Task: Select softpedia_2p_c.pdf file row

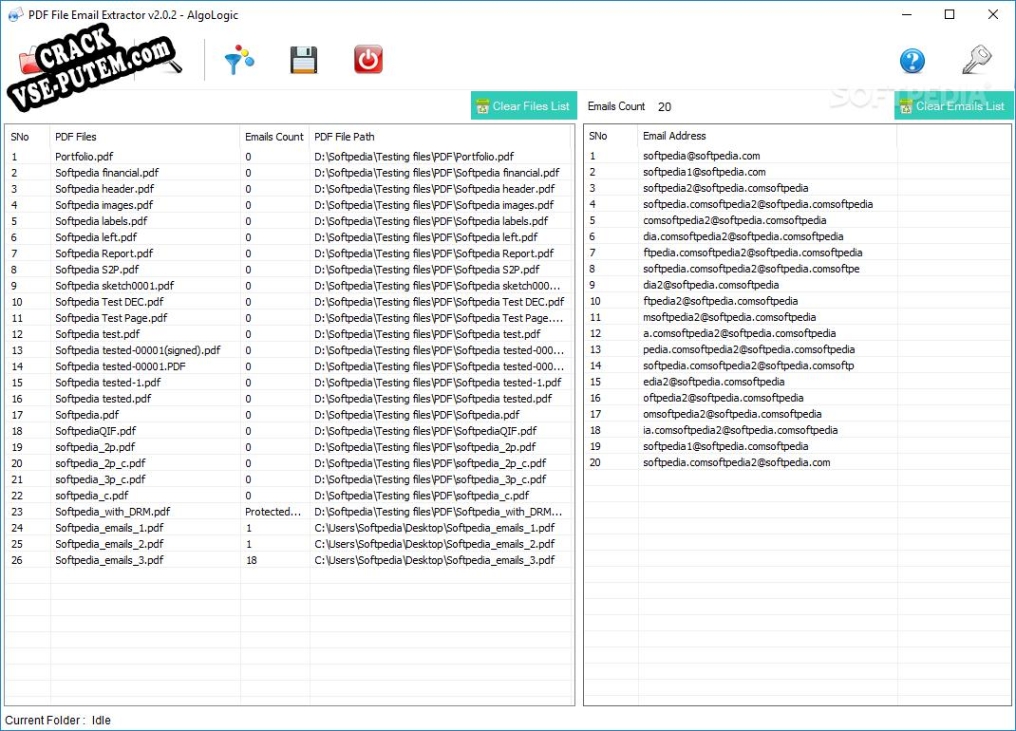Action: (289, 463)
